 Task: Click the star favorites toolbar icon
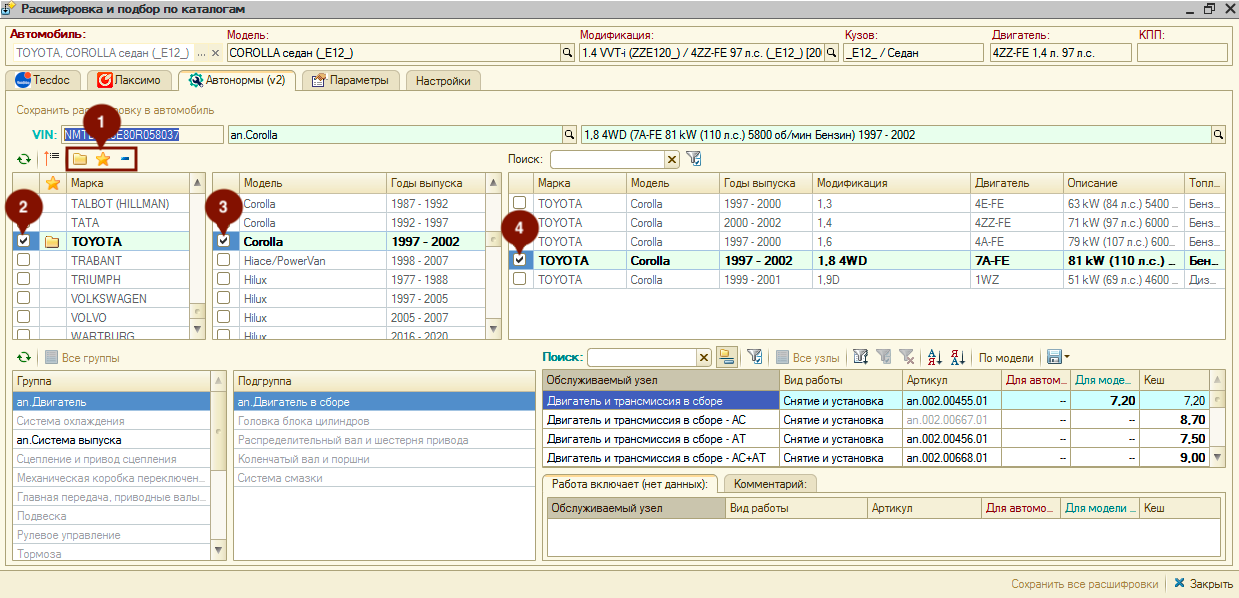tap(102, 159)
